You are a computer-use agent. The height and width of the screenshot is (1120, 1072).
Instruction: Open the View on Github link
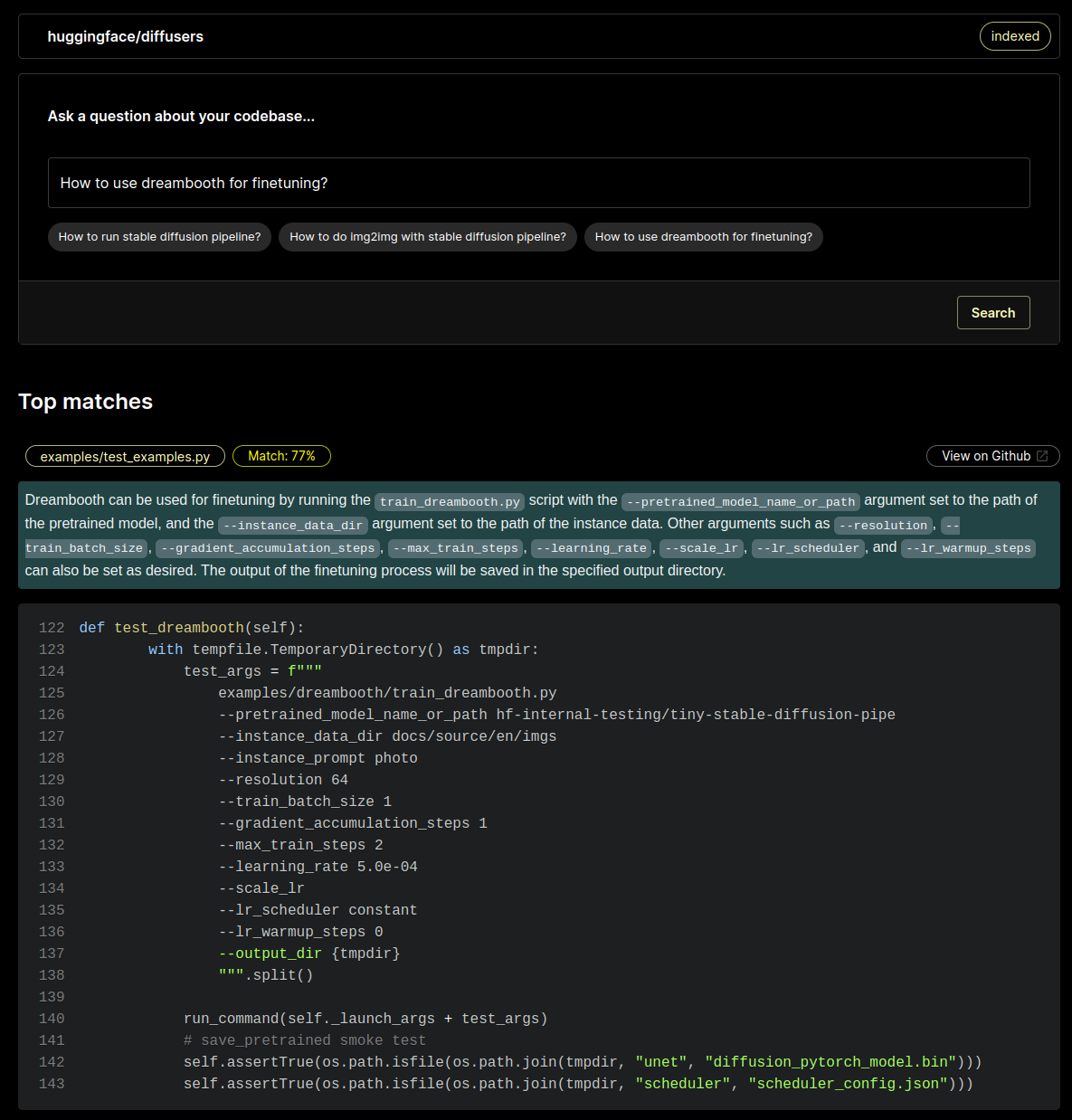click(x=985, y=456)
